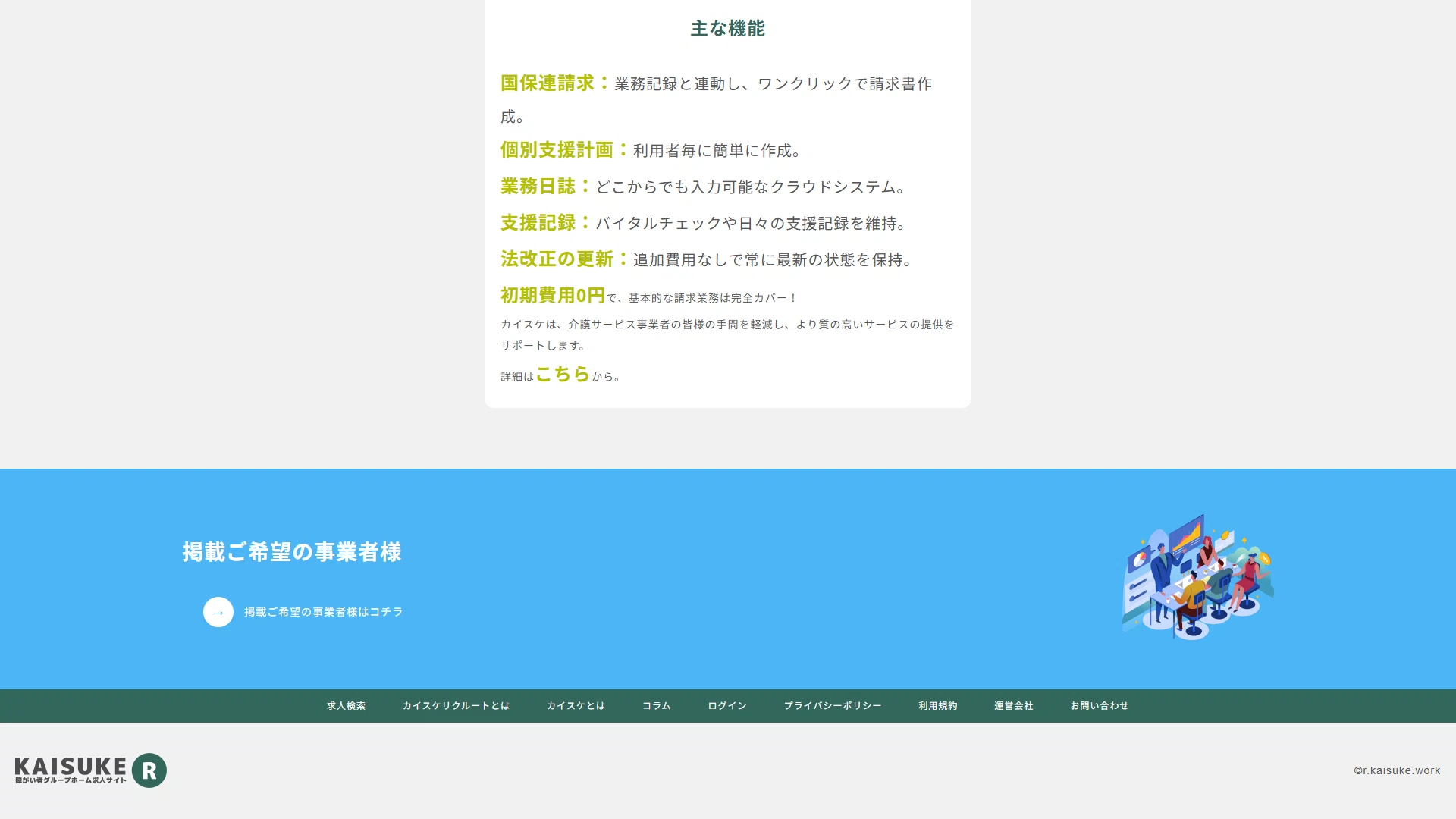
Task: Open the プライバシーポリシー page link
Action: pyautogui.click(x=833, y=706)
